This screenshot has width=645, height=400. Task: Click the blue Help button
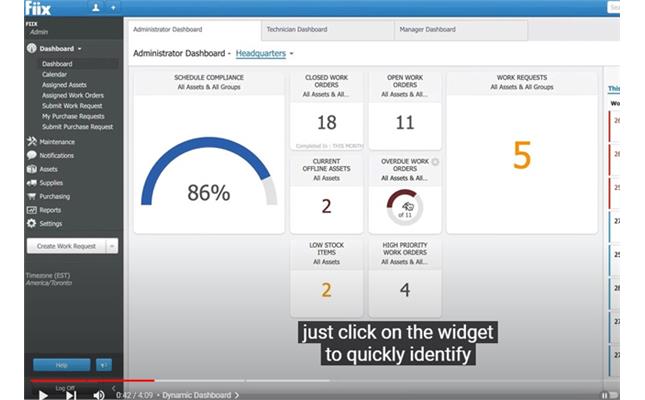[x=61, y=365]
